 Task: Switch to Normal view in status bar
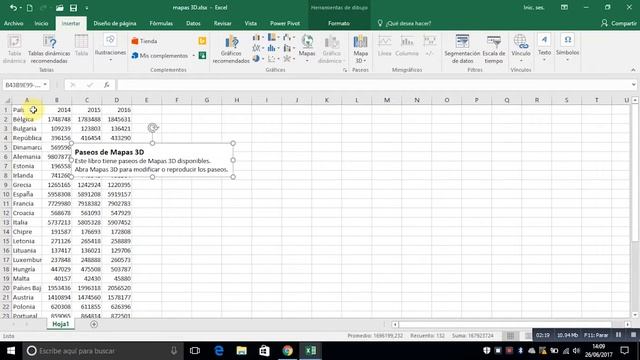pyautogui.click(x=510, y=336)
